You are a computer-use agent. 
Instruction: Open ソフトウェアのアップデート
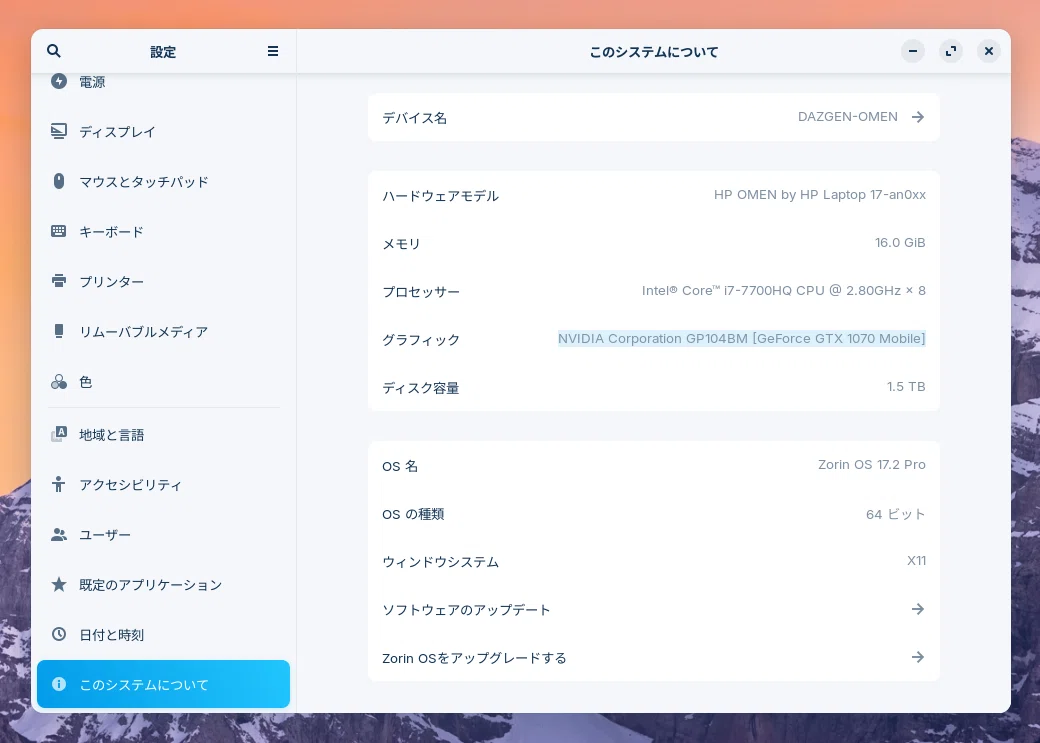pos(653,610)
